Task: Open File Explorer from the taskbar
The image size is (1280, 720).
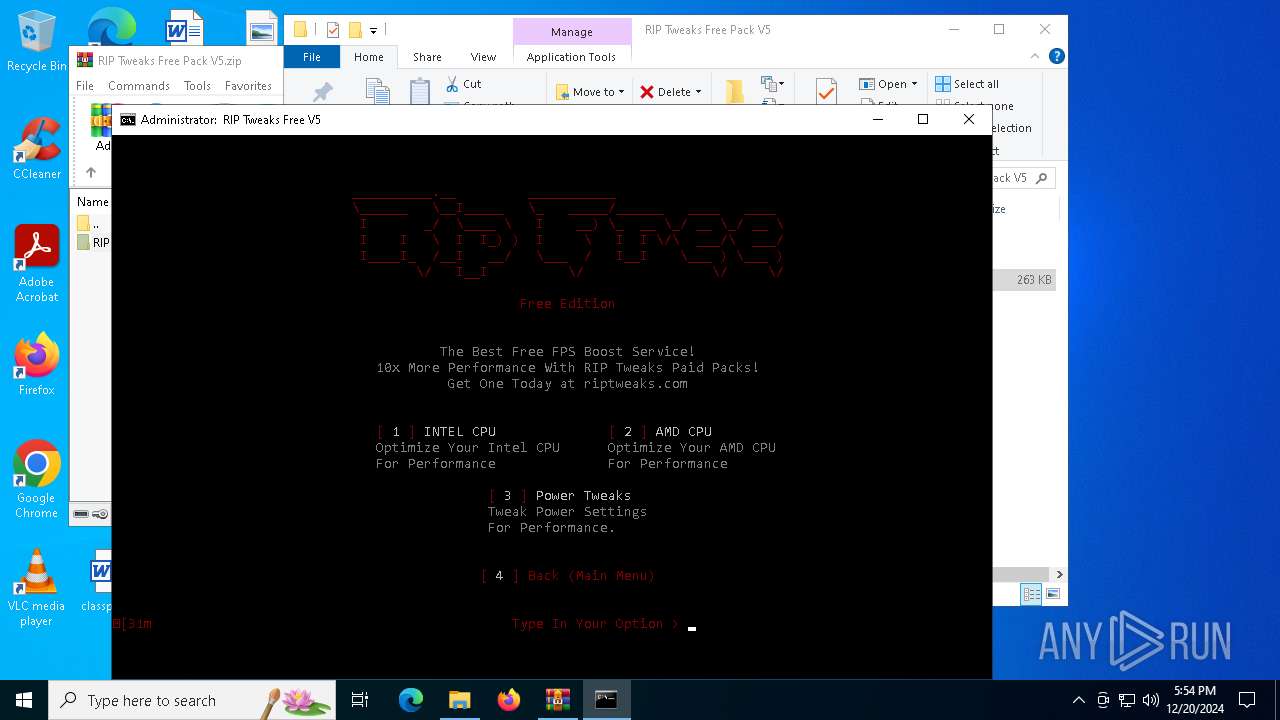Action: click(x=459, y=700)
